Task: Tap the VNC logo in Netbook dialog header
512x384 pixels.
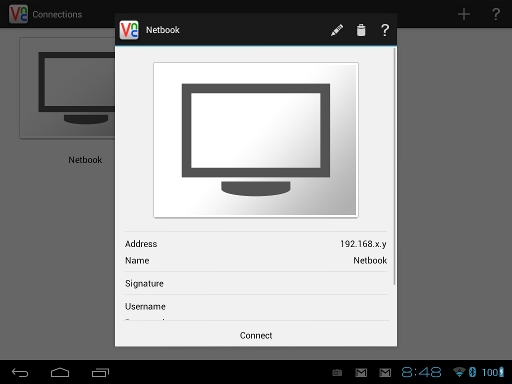Action: (x=129, y=30)
